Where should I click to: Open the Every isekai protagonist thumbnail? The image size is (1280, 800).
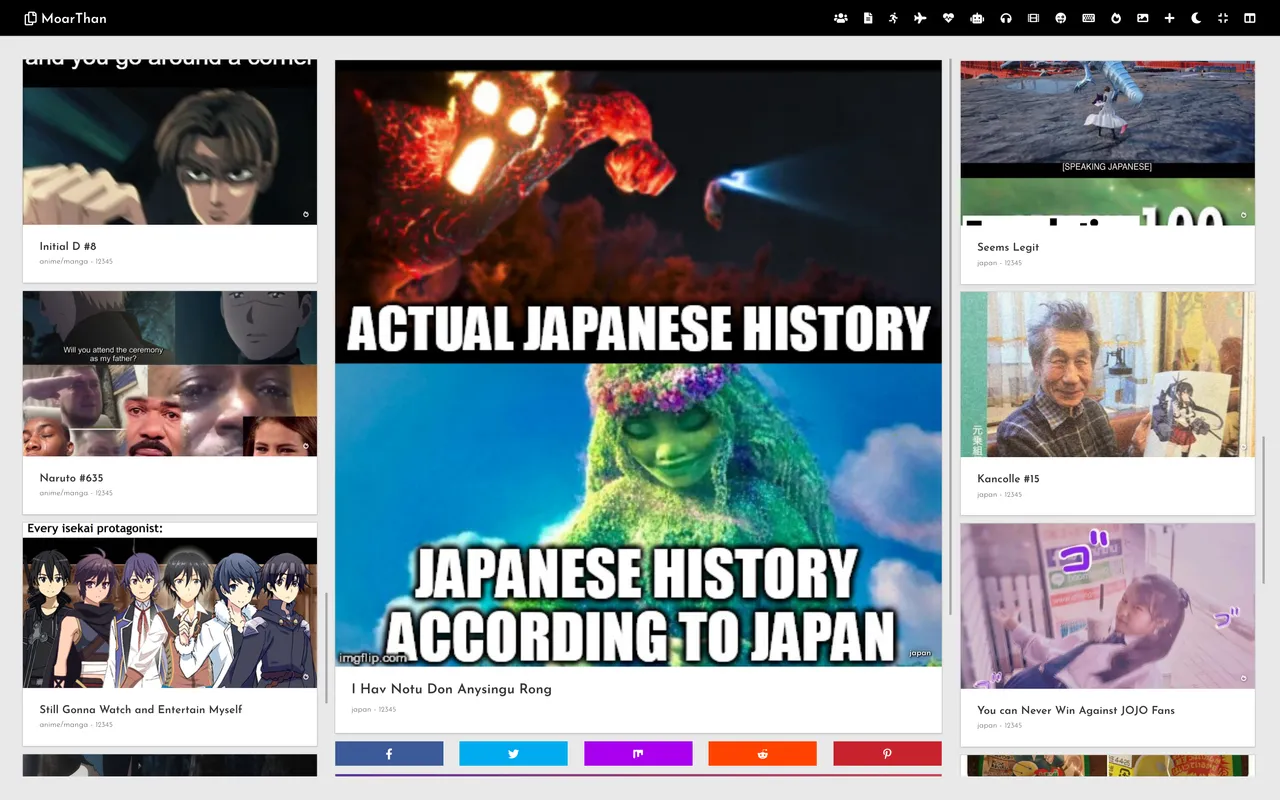(x=170, y=605)
